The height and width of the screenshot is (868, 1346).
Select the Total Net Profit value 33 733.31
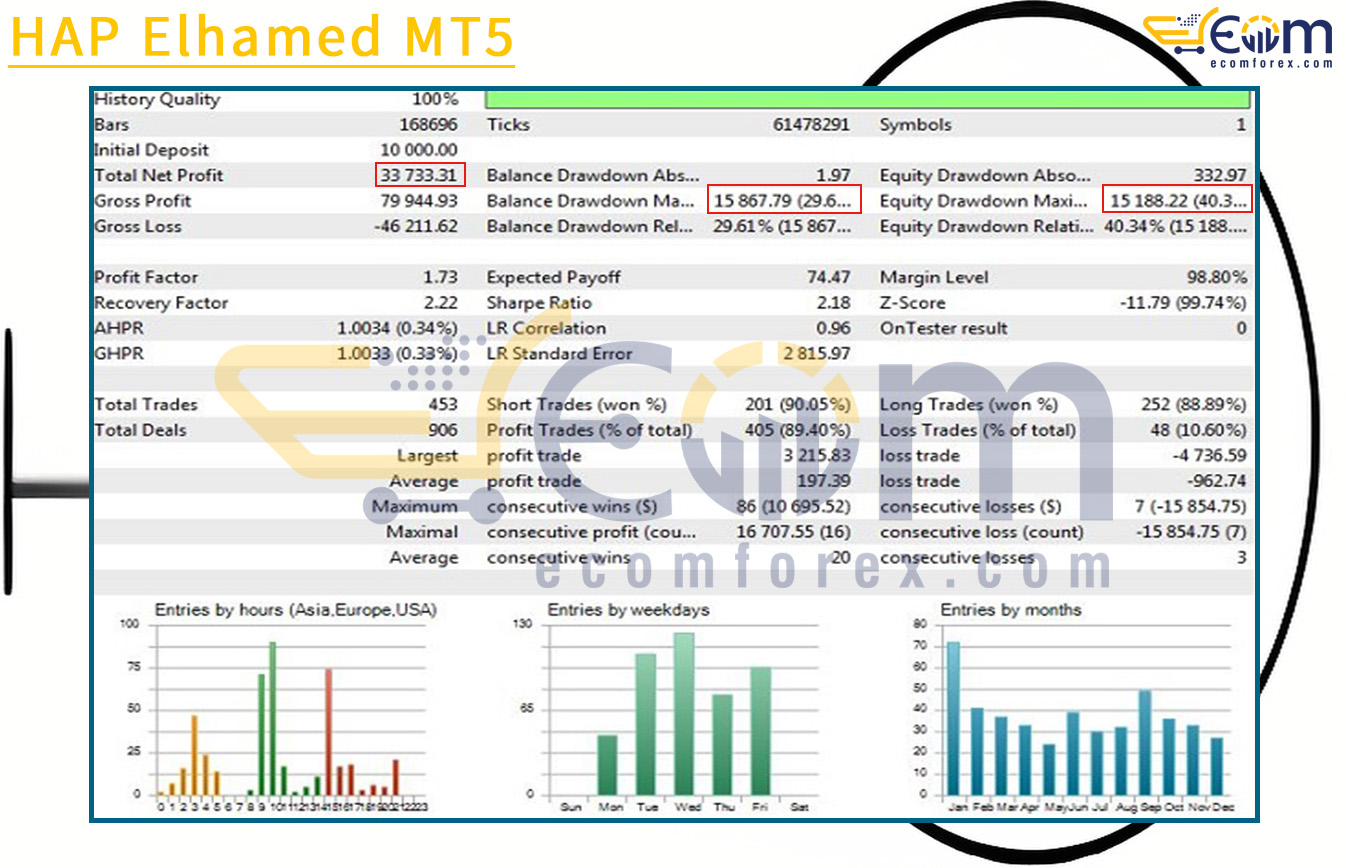point(421,175)
